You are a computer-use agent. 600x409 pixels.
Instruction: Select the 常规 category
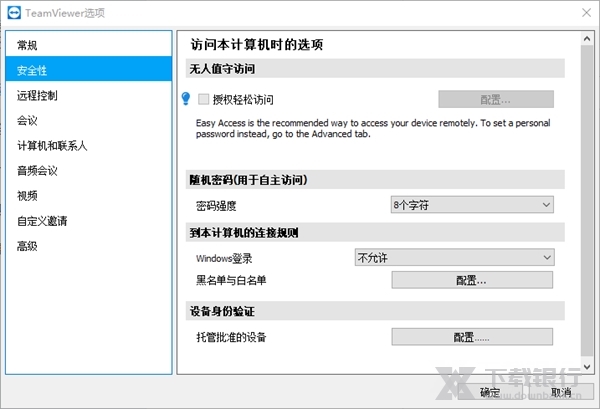(x=89, y=45)
